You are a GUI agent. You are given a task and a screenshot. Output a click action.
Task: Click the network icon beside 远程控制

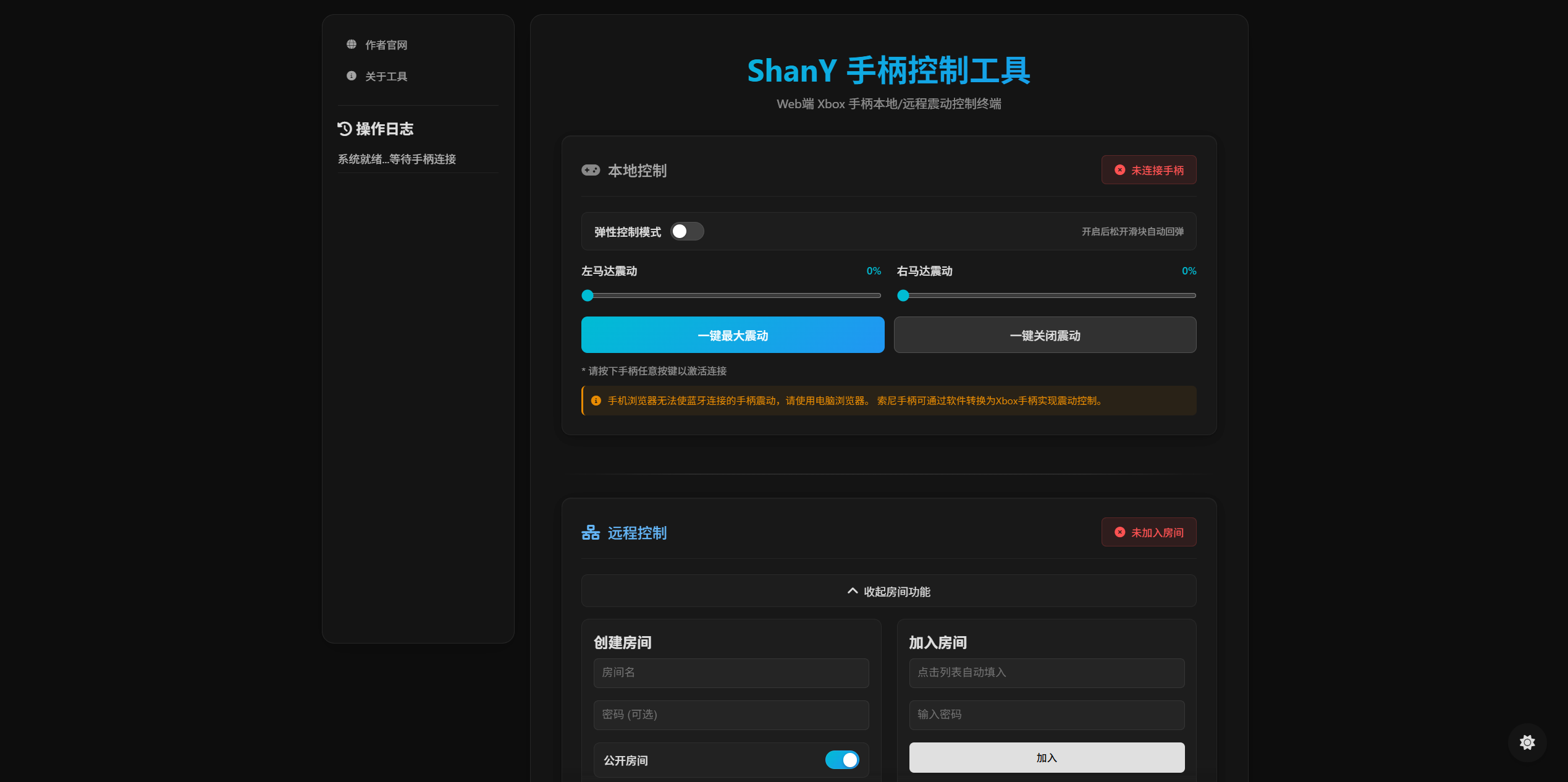pyautogui.click(x=591, y=532)
